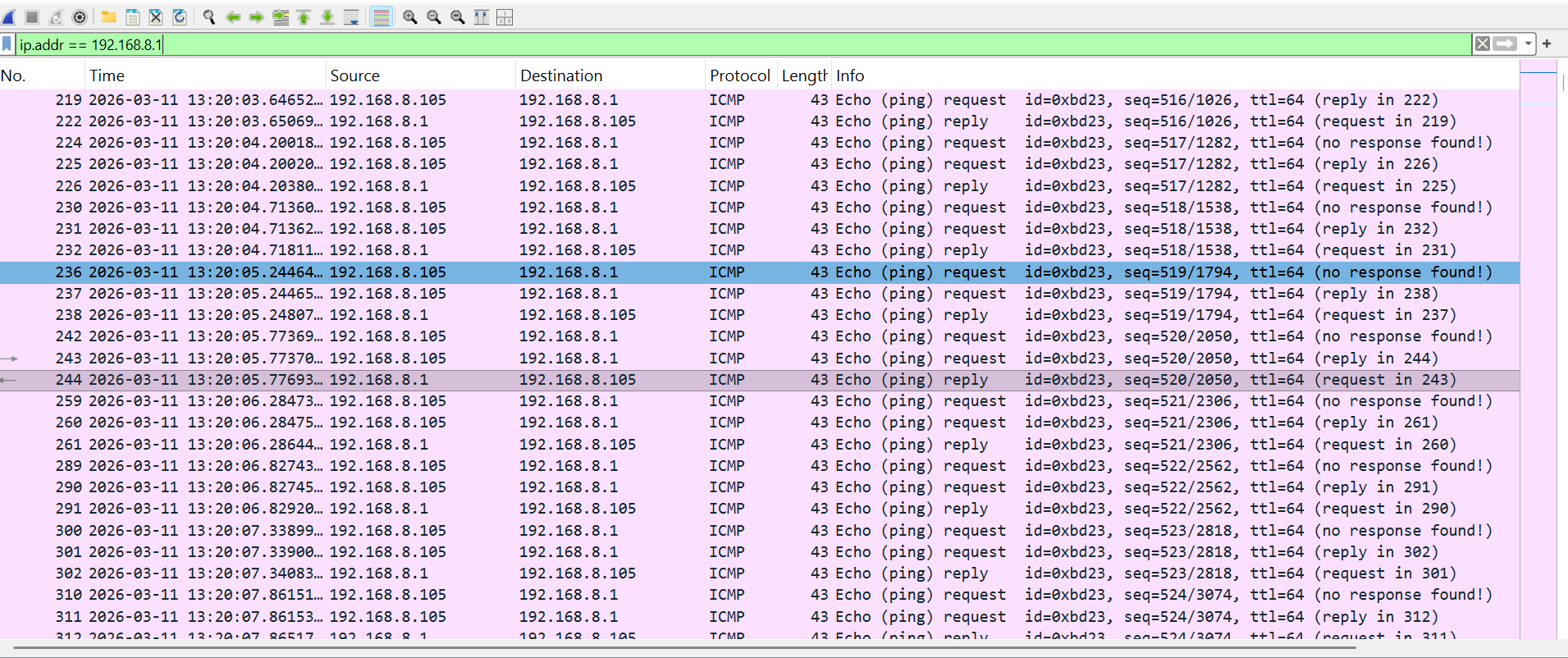
Task: Select packet number 219 row
Action: coord(760,100)
